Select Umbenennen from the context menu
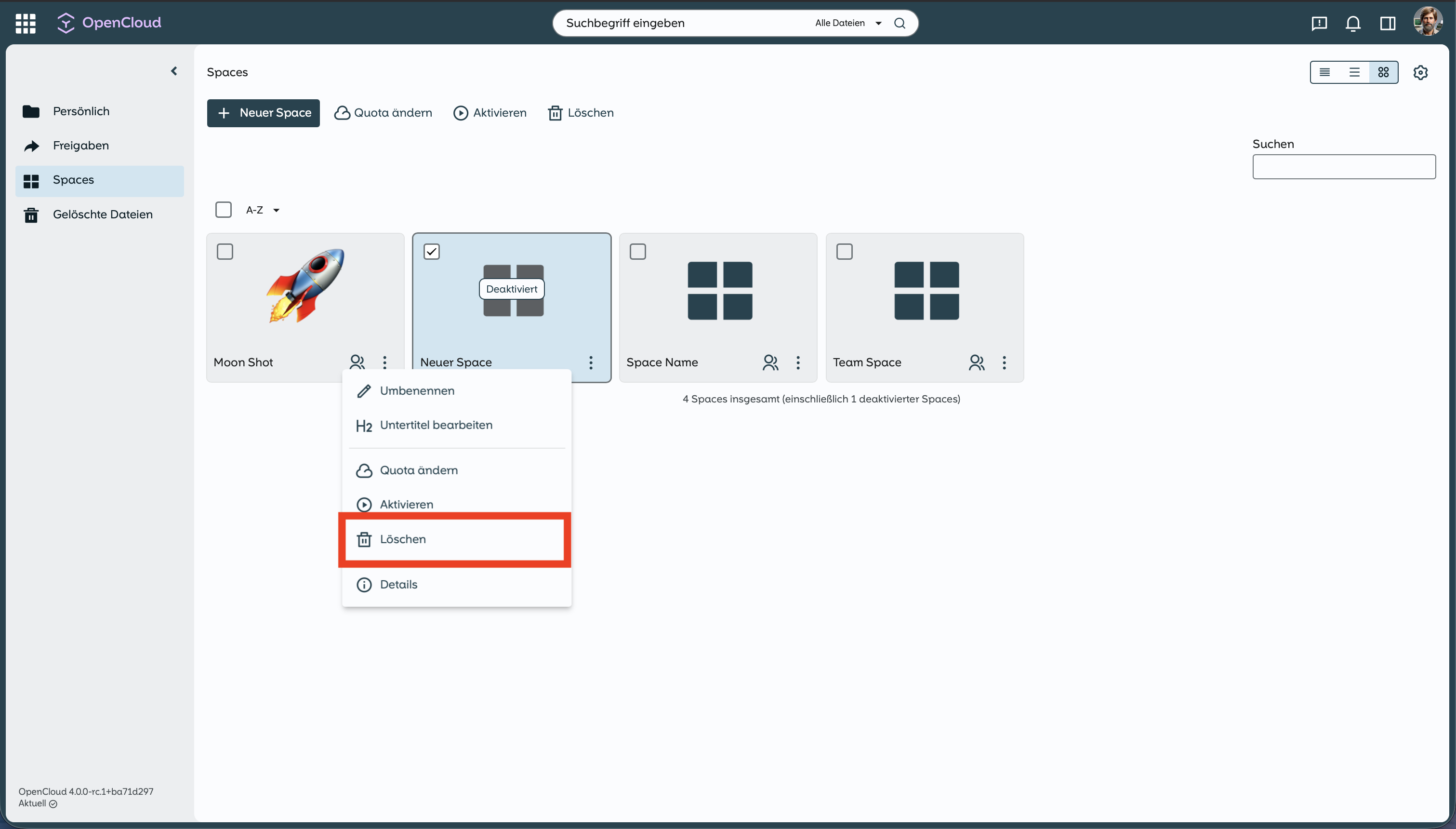Viewport: 1456px width, 829px height. pyautogui.click(x=416, y=390)
